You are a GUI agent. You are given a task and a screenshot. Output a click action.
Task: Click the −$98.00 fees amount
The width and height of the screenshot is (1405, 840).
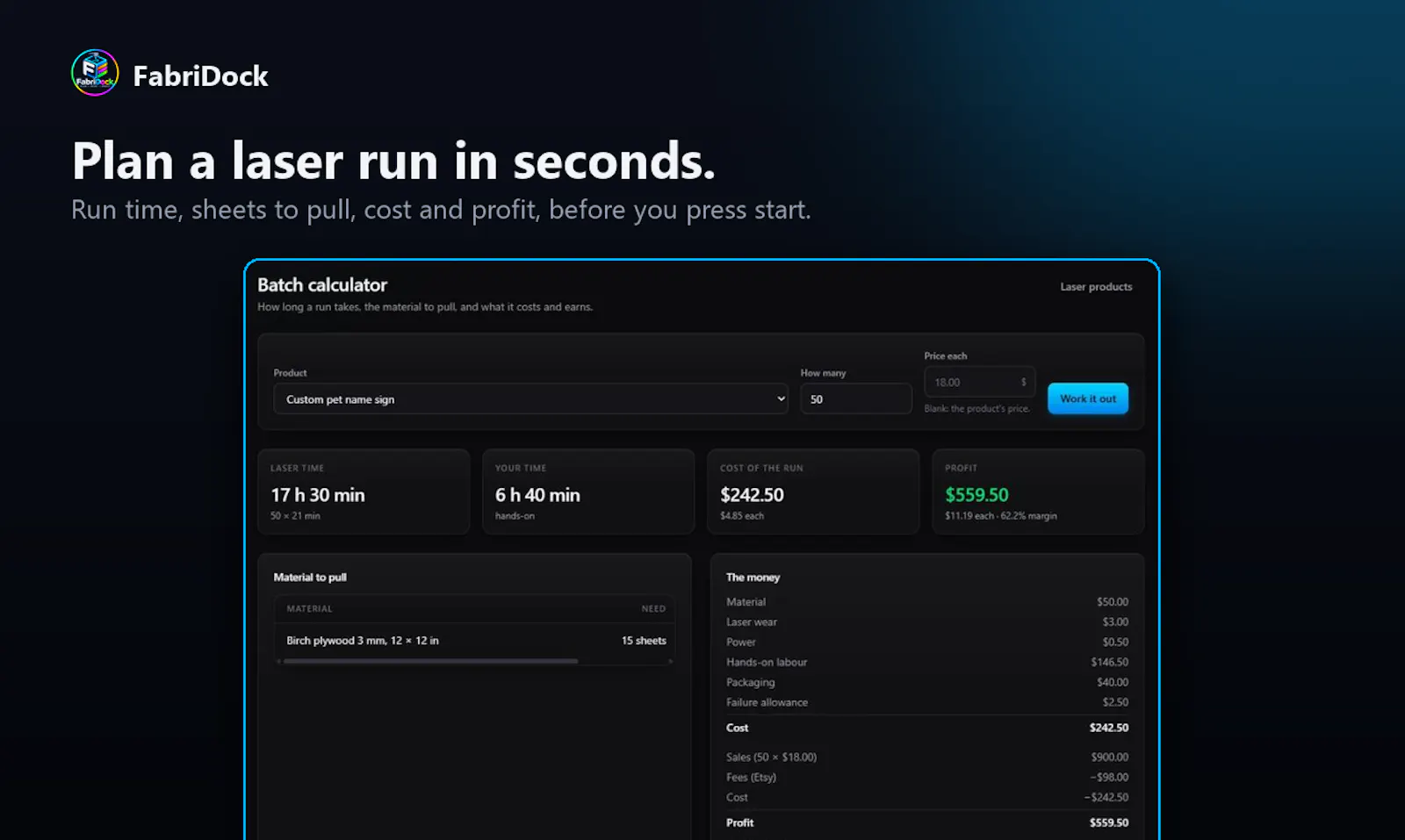click(1109, 777)
